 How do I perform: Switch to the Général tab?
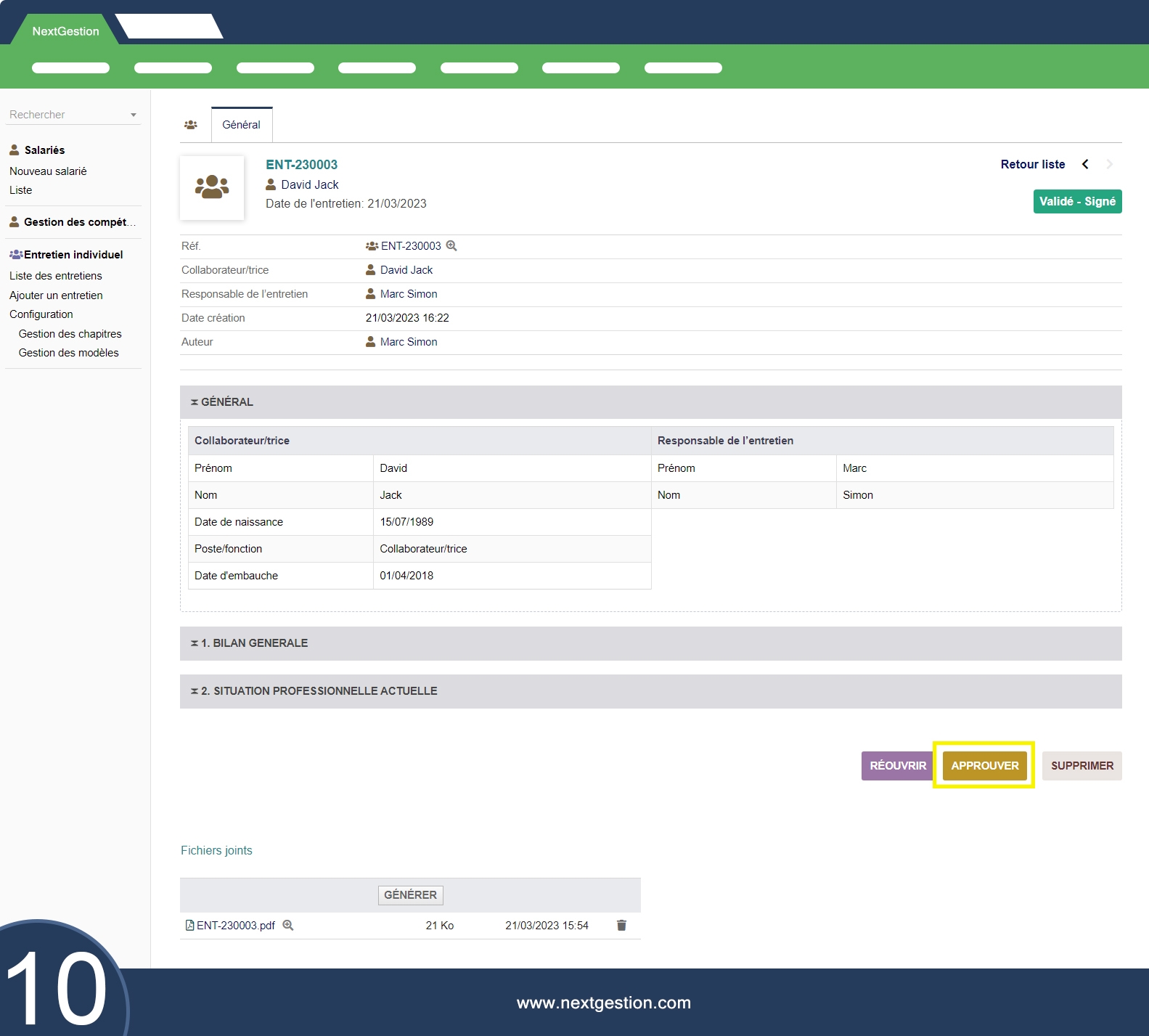click(x=241, y=125)
